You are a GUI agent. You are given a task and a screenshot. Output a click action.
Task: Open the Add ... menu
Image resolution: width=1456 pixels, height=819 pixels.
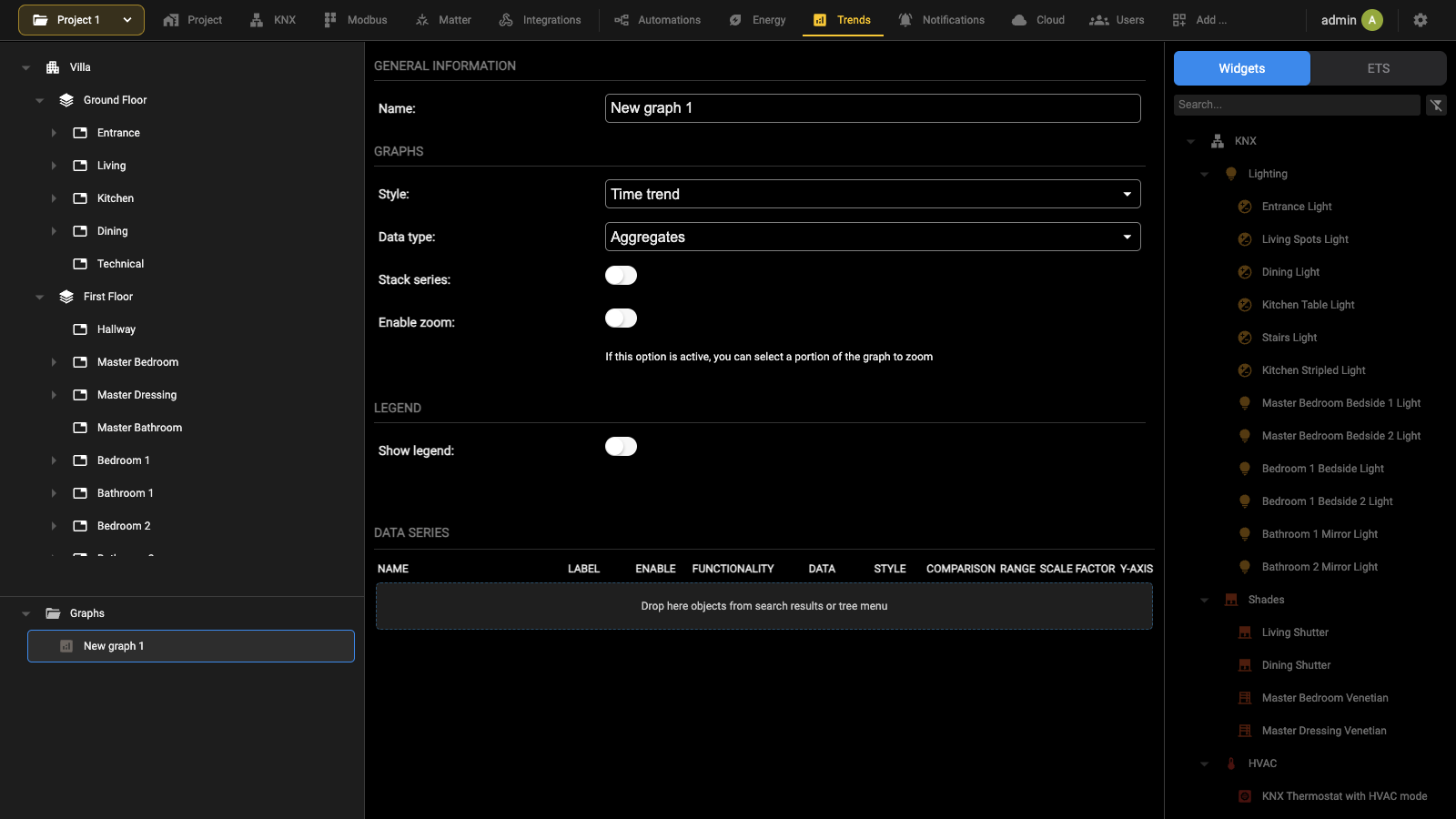pos(1199,20)
